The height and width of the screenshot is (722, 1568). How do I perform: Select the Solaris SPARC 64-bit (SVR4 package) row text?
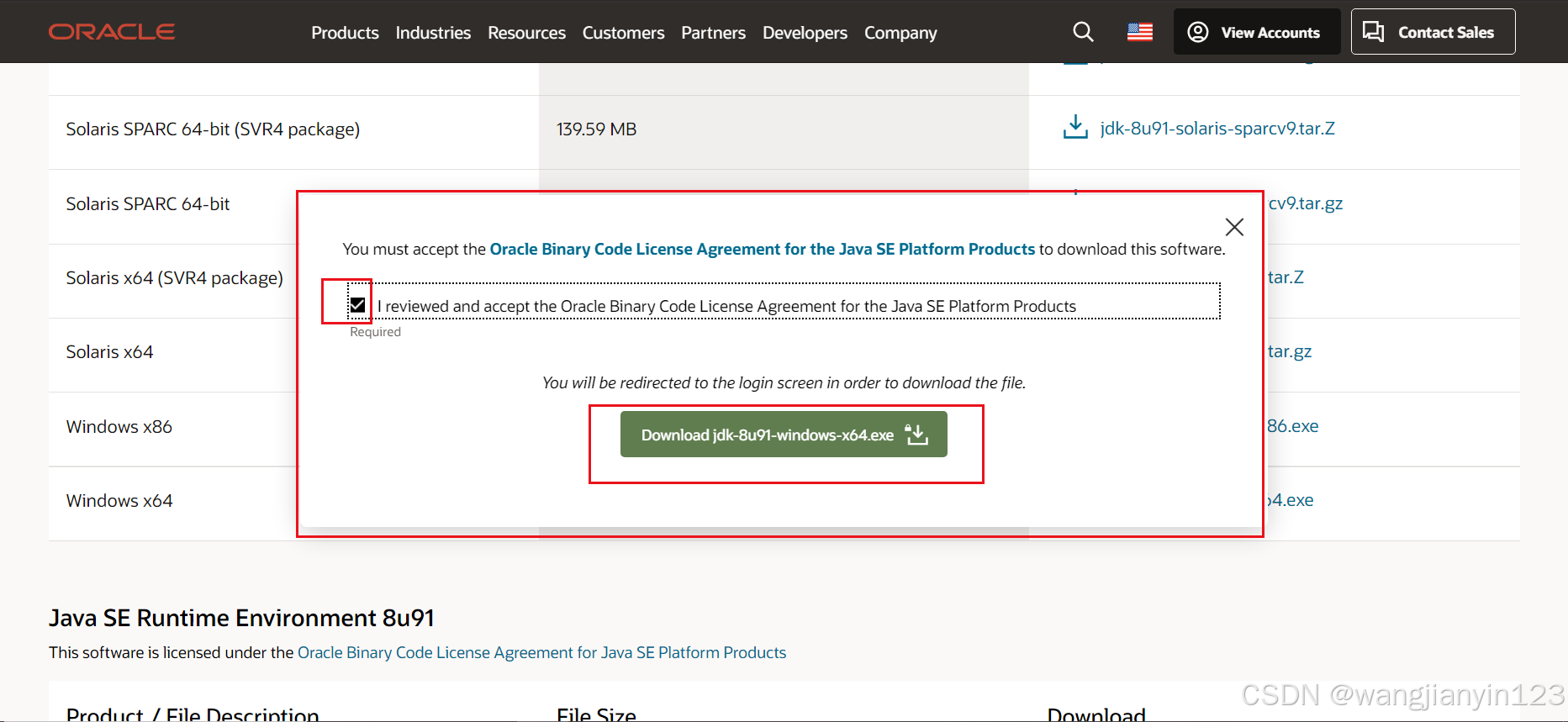click(x=213, y=129)
